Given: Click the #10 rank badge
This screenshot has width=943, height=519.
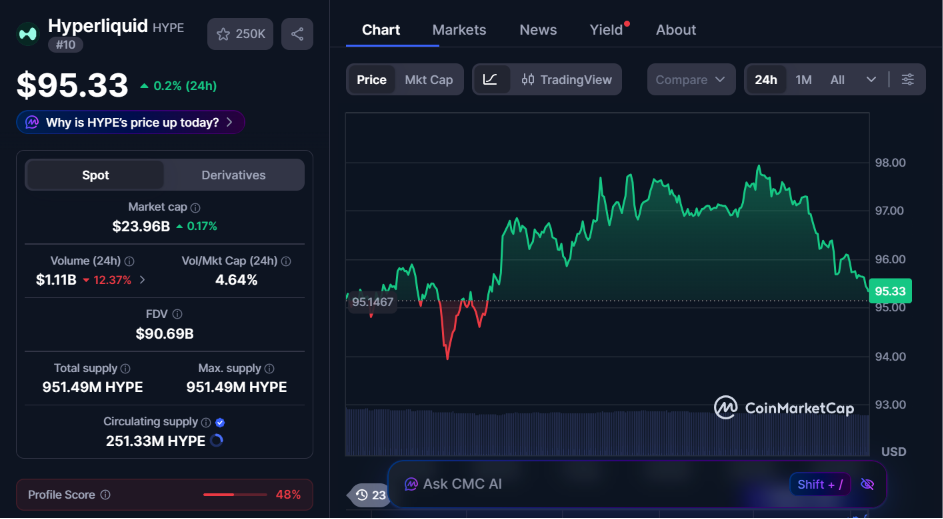Looking at the screenshot, I should (x=66, y=45).
